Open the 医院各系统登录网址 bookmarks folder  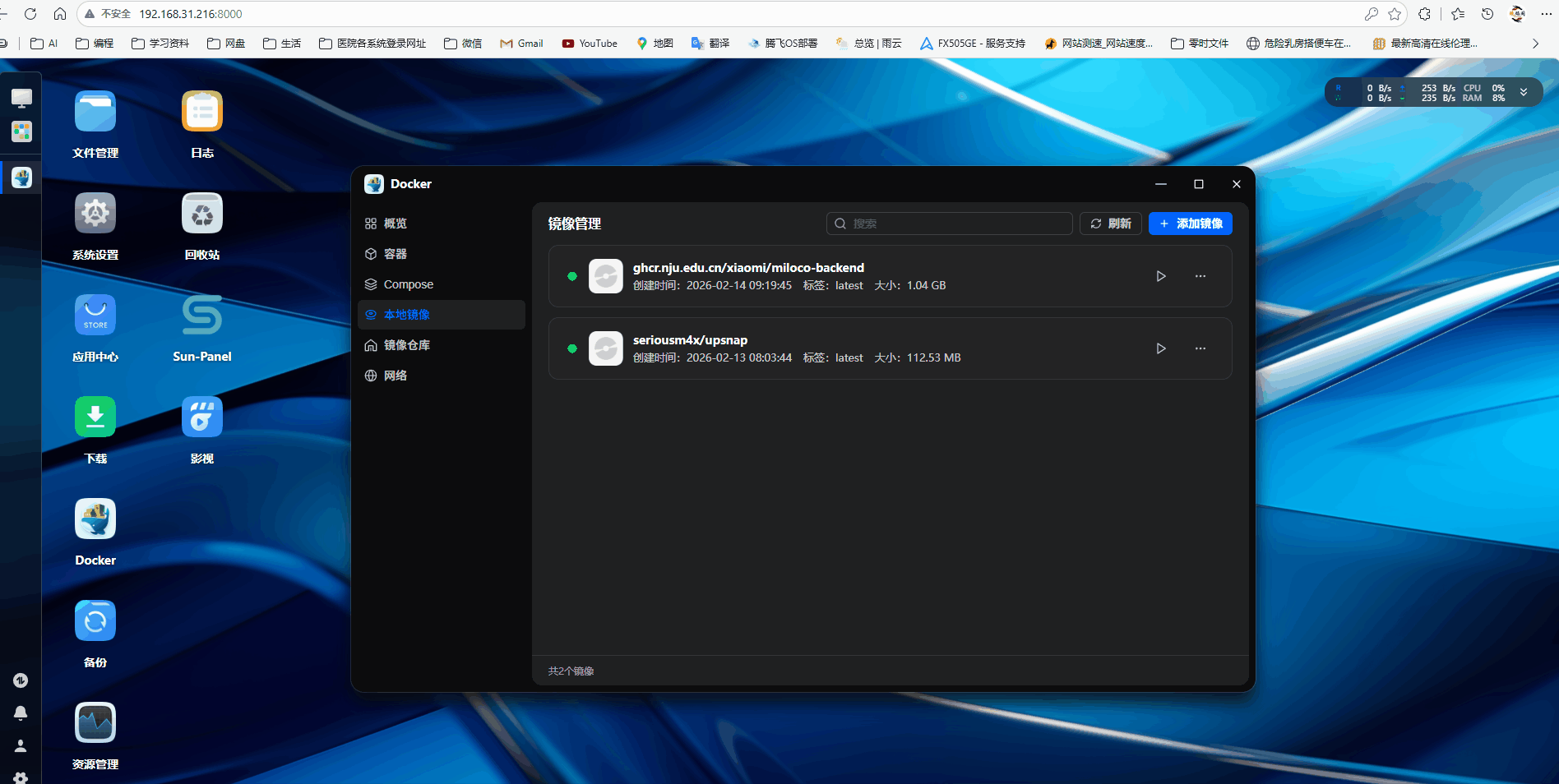(x=372, y=44)
